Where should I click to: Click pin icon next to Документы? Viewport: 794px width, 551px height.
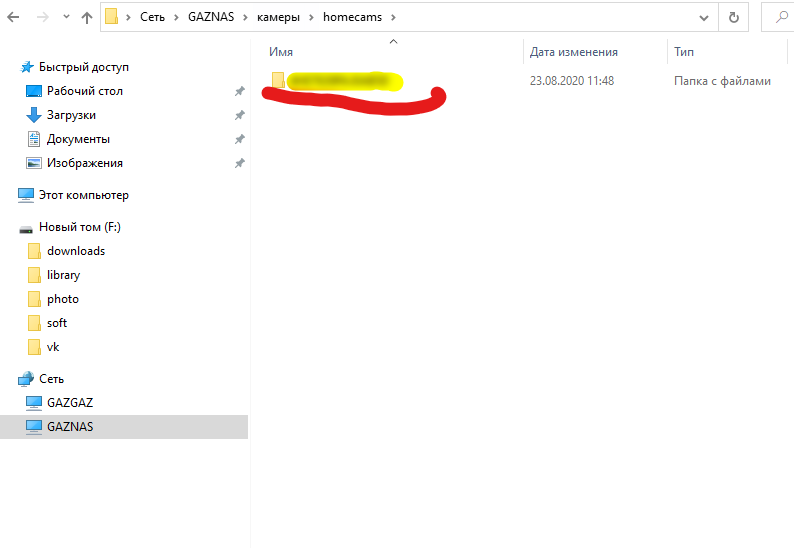coord(240,139)
